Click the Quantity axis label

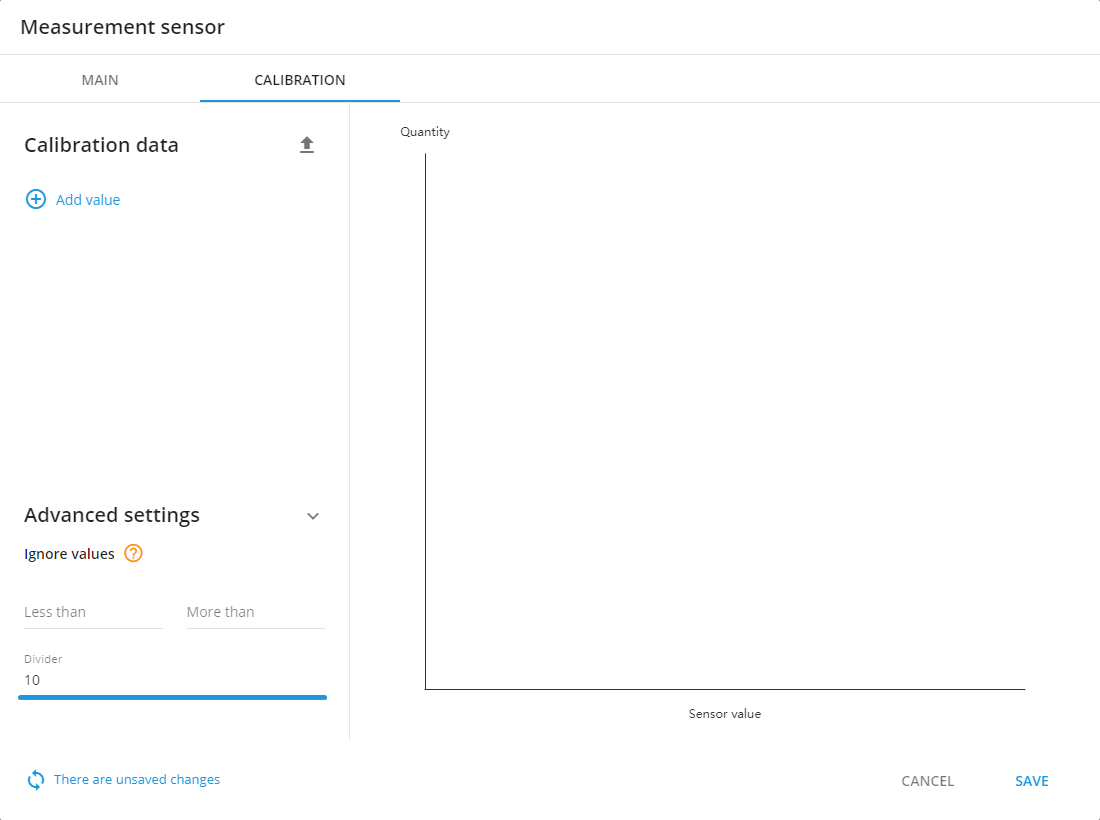point(424,132)
